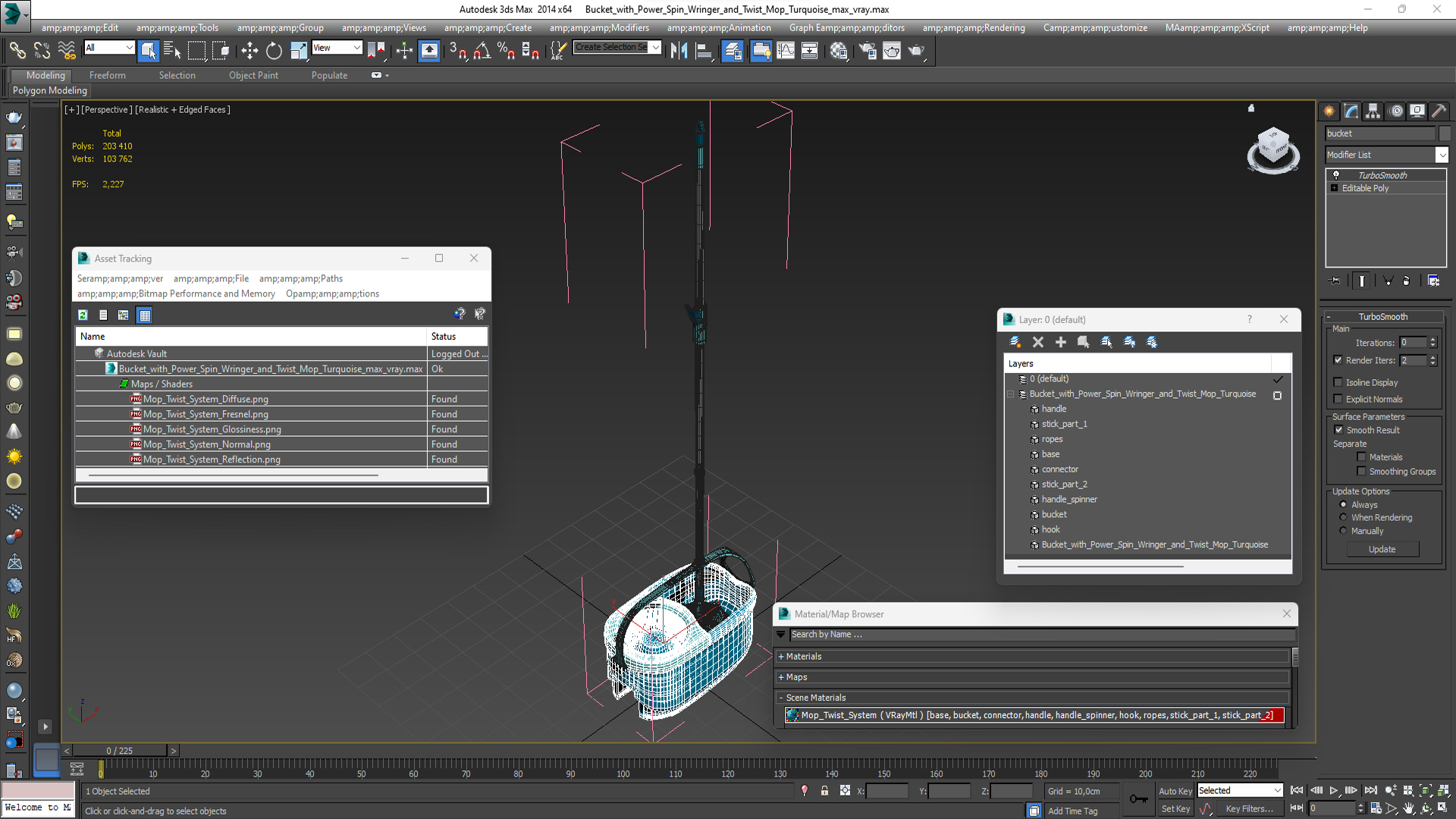This screenshot has height=819, width=1456.
Task: Click Add Selected Objects to layer icon
Action: [1061, 342]
